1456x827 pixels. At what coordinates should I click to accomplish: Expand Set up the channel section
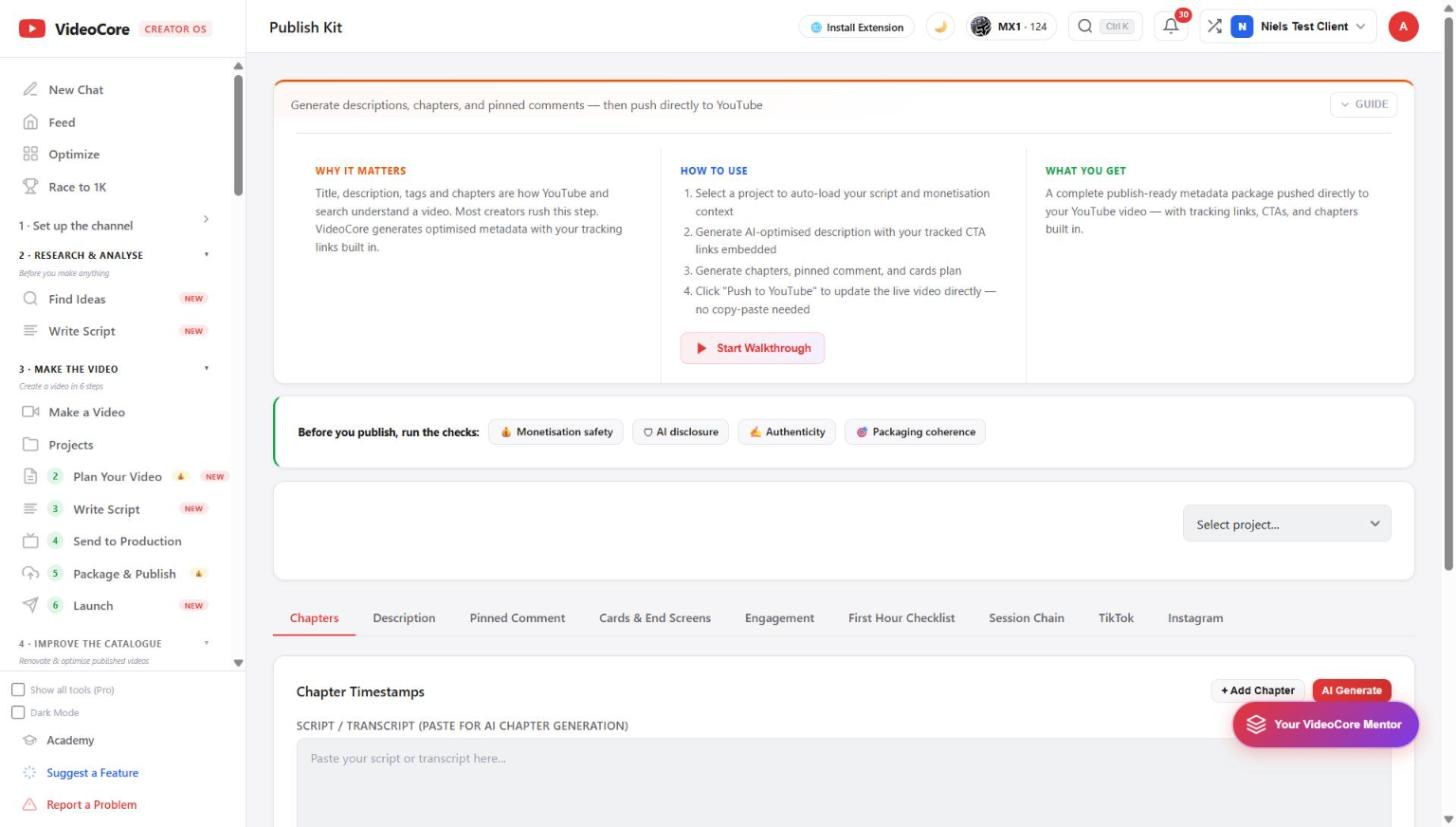point(115,225)
